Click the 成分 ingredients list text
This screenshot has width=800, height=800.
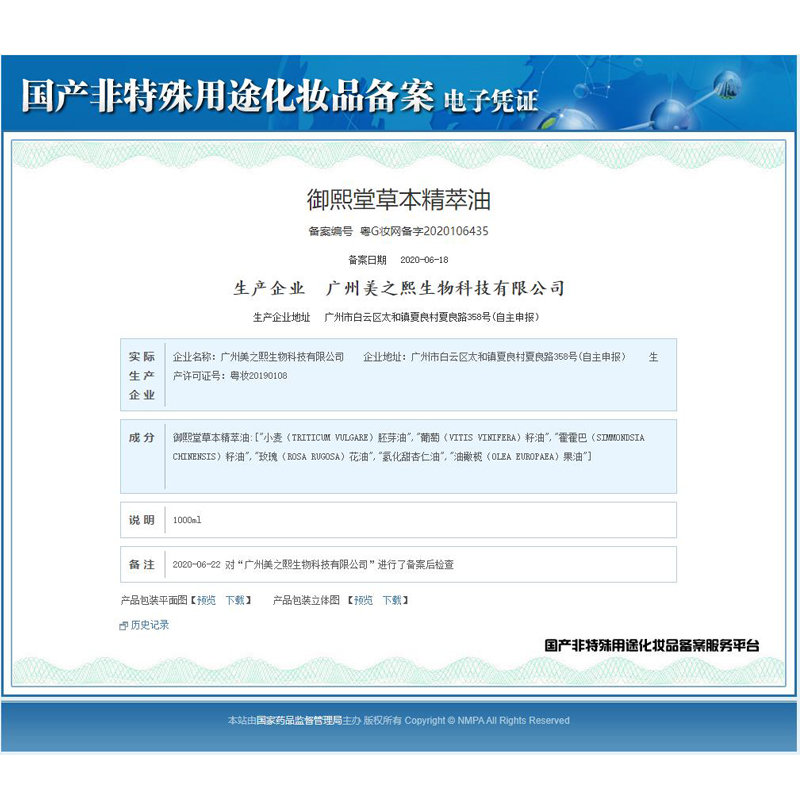tap(408, 447)
